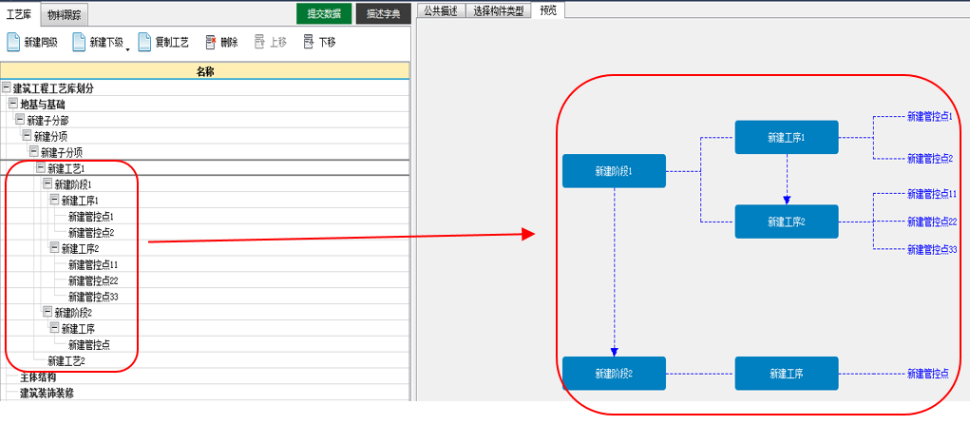
Task: Collapse the 新建阶段1 tree node
Action: click(x=47, y=184)
